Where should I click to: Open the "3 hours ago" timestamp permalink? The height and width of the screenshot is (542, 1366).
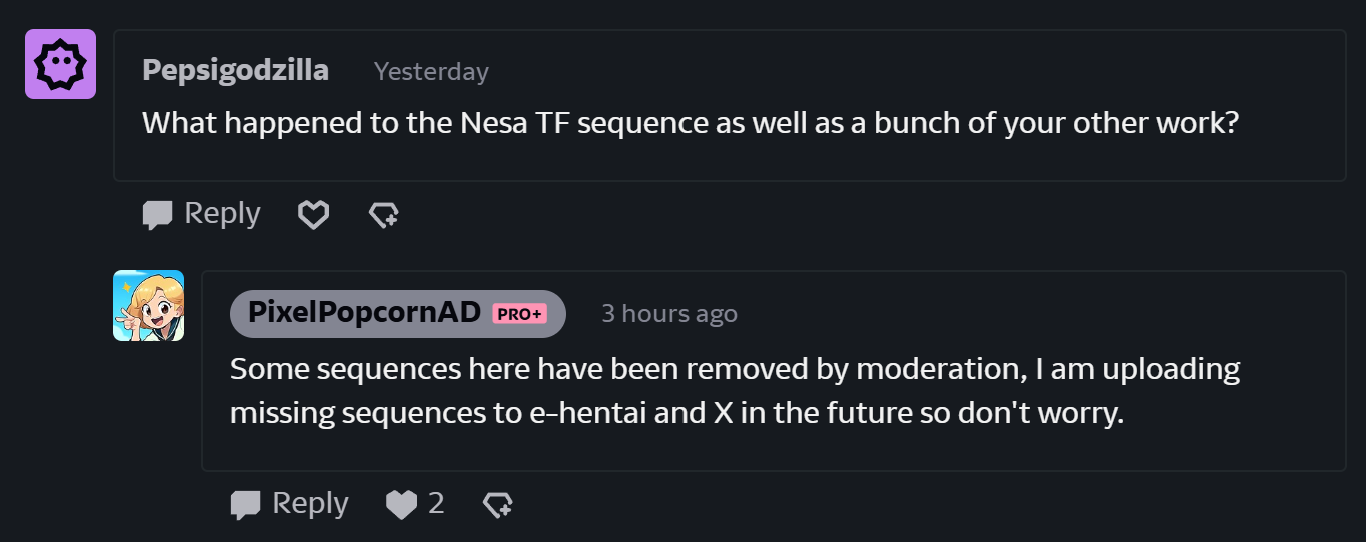pos(669,314)
